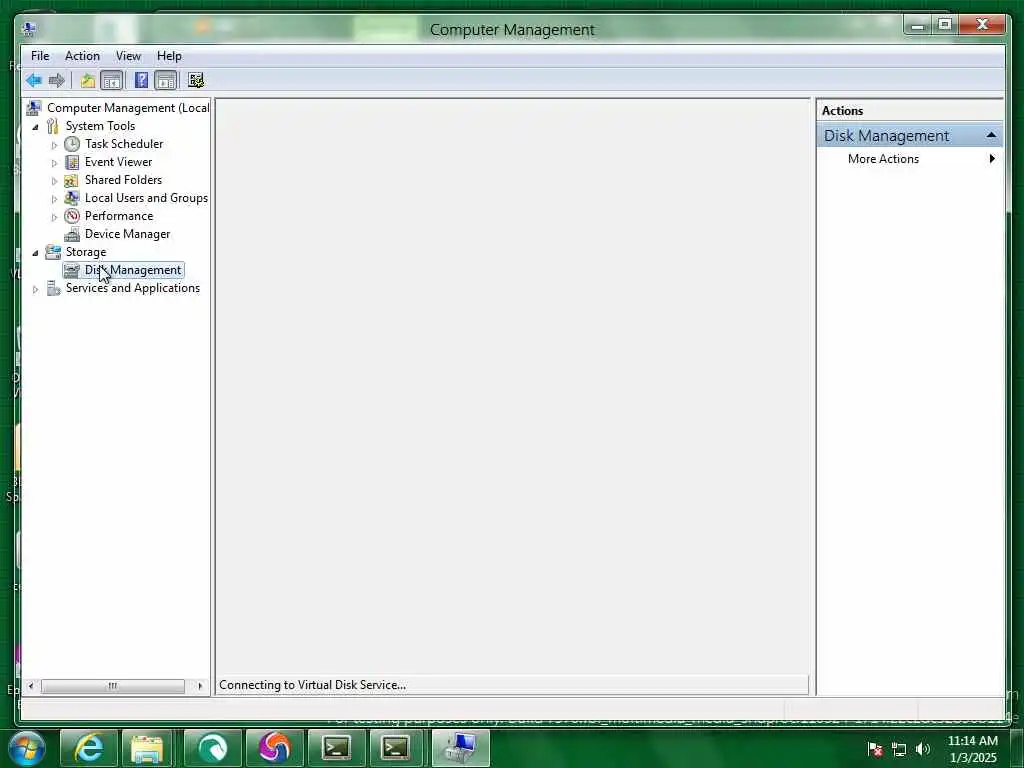
Task: Click the Forward arrow toolbar icon
Action: click(57, 80)
